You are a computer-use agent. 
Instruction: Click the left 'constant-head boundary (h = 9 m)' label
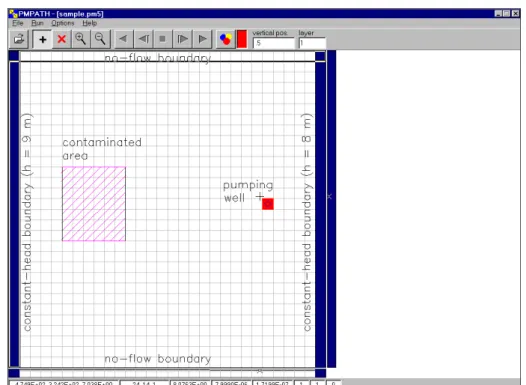27,222
